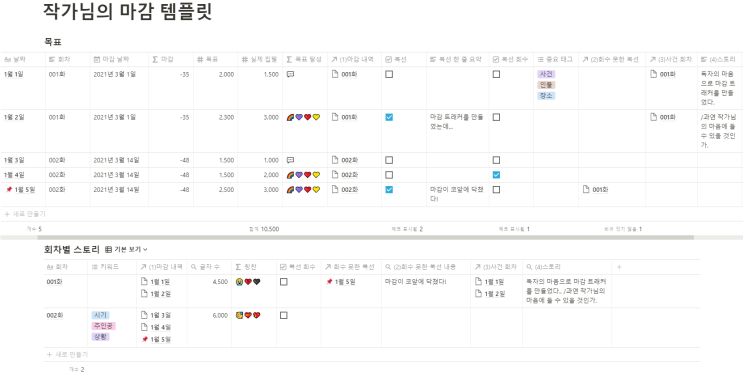Click the 개수 2 footer of the story table
This screenshot has width=743, height=373.
tap(77, 369)
